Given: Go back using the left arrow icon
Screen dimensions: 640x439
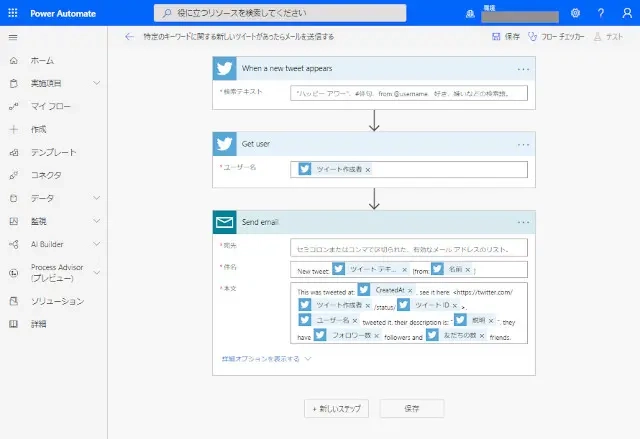Looking at the screenshot, I should point(129,37).
